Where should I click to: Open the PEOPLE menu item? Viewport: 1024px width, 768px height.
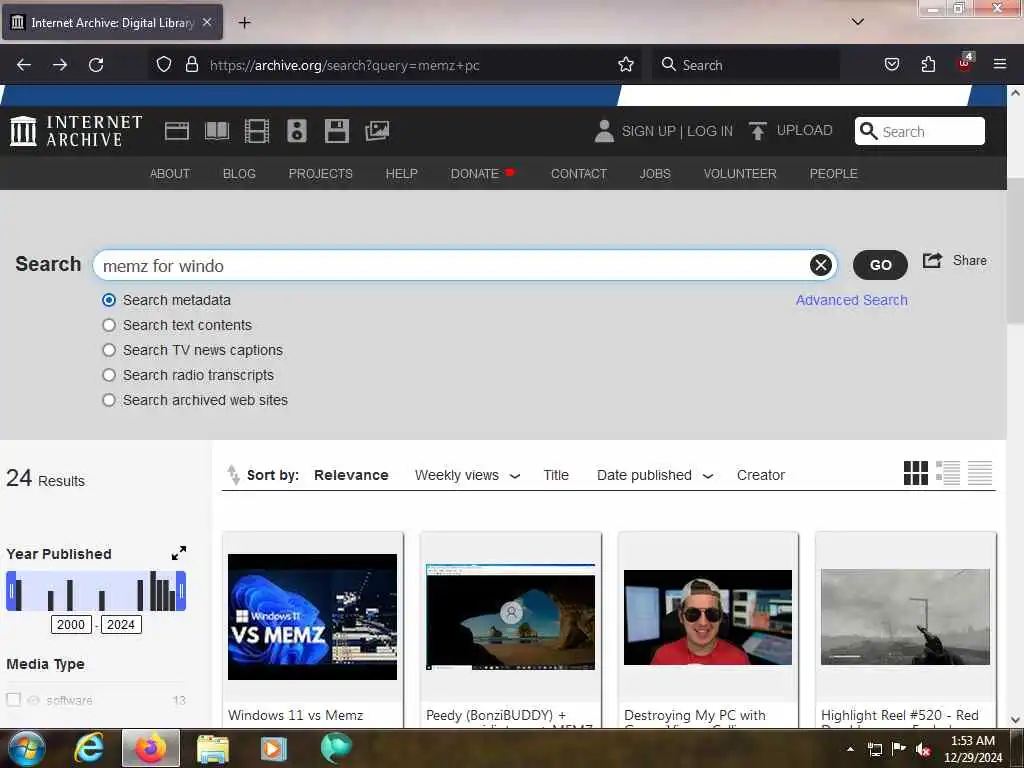pos(833,174)
